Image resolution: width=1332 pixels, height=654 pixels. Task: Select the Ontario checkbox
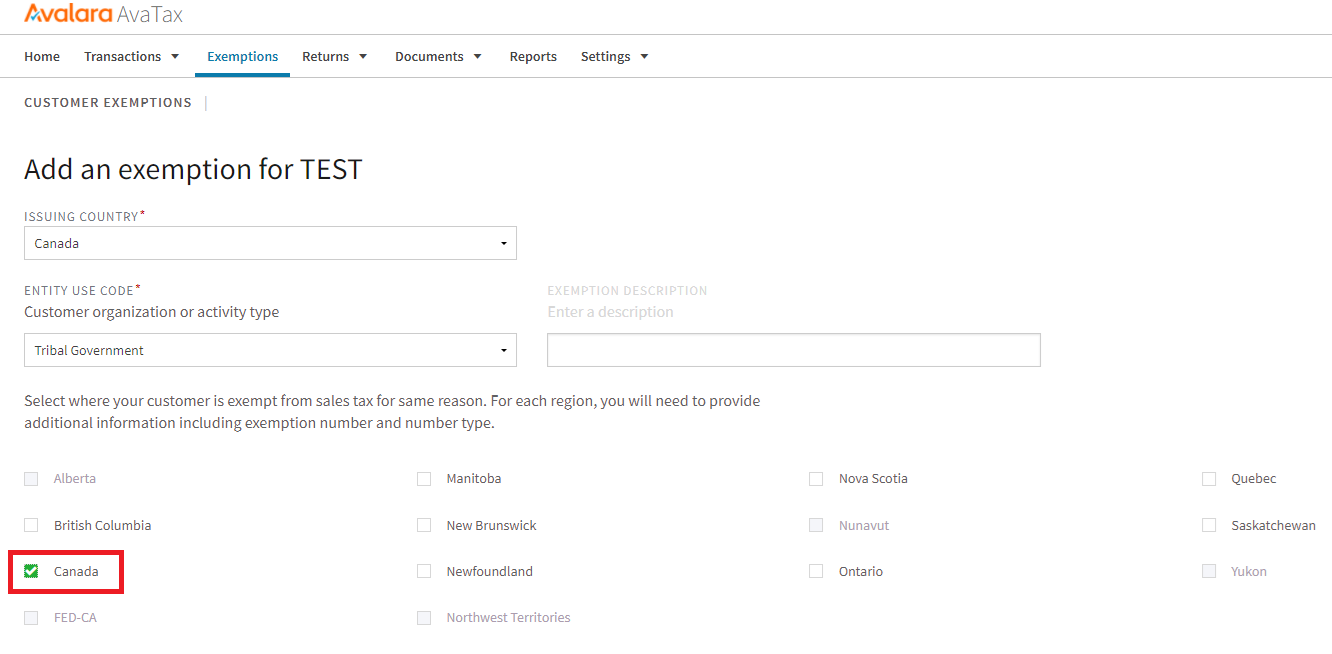tap(816, 571)
